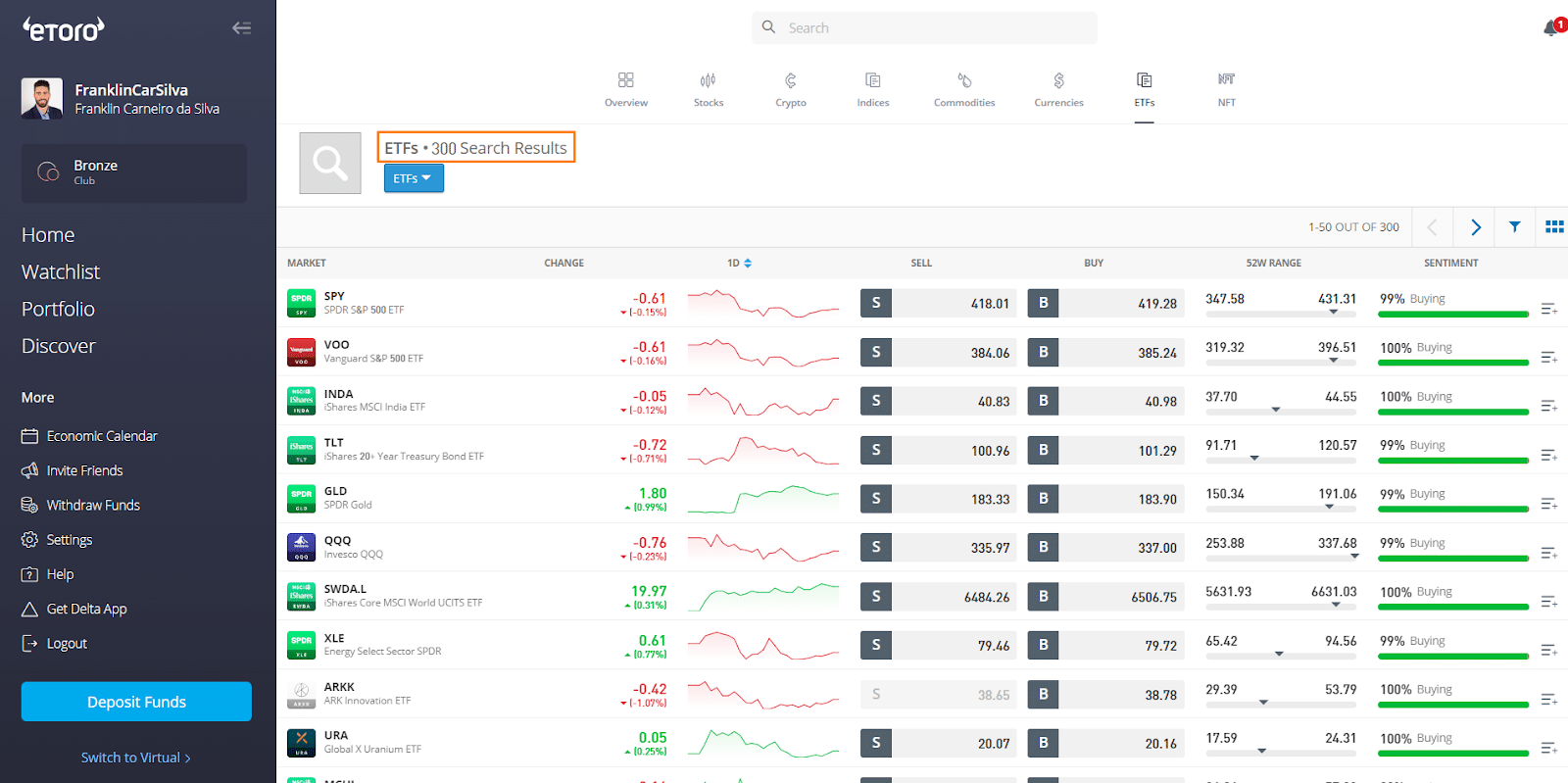The width and height of the screenshot is (1568, 783).
Task: Open Invite Friends
Action: (x=73, y=470)
